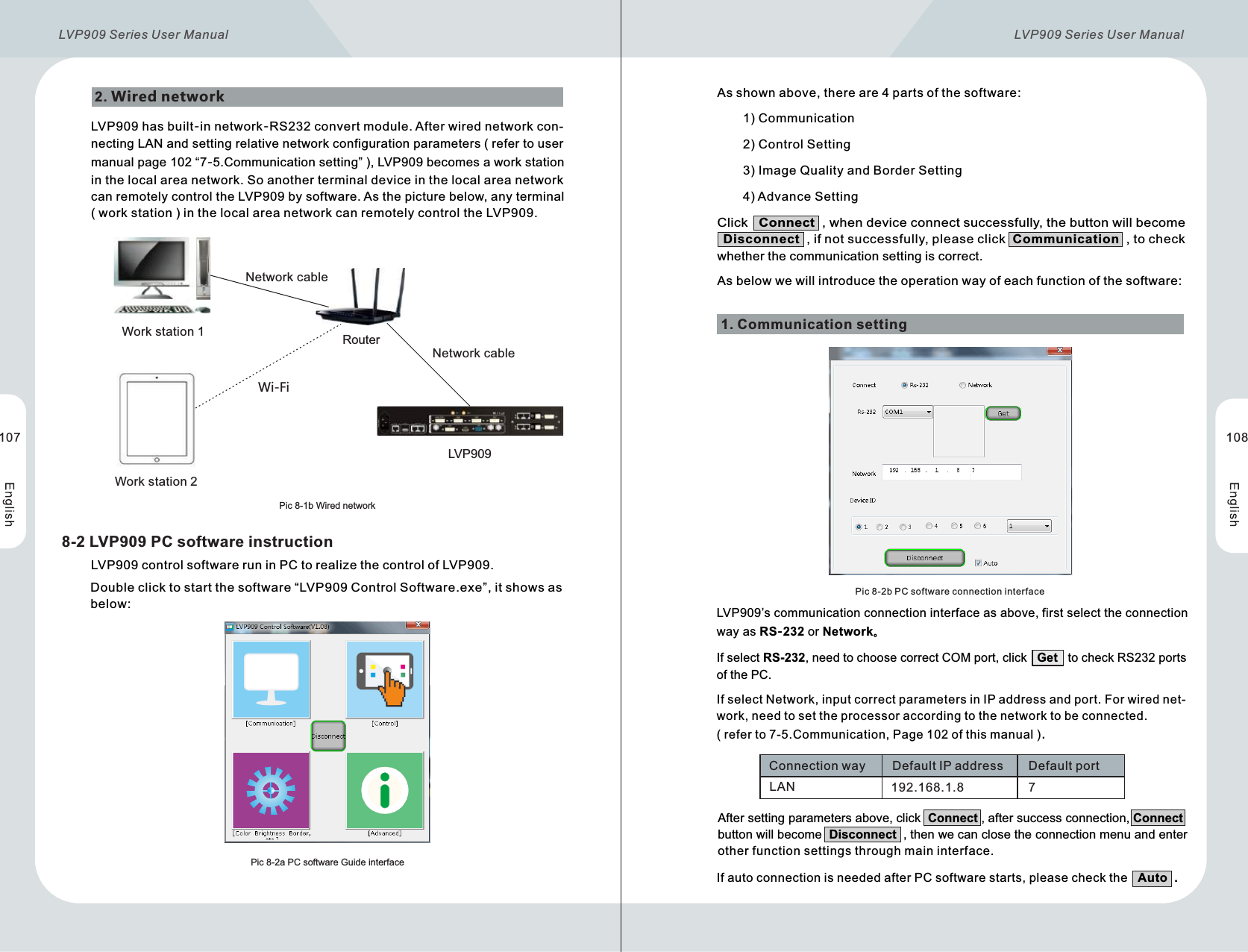Select the Rs-232 connect radio button

[x=904, y=386]
